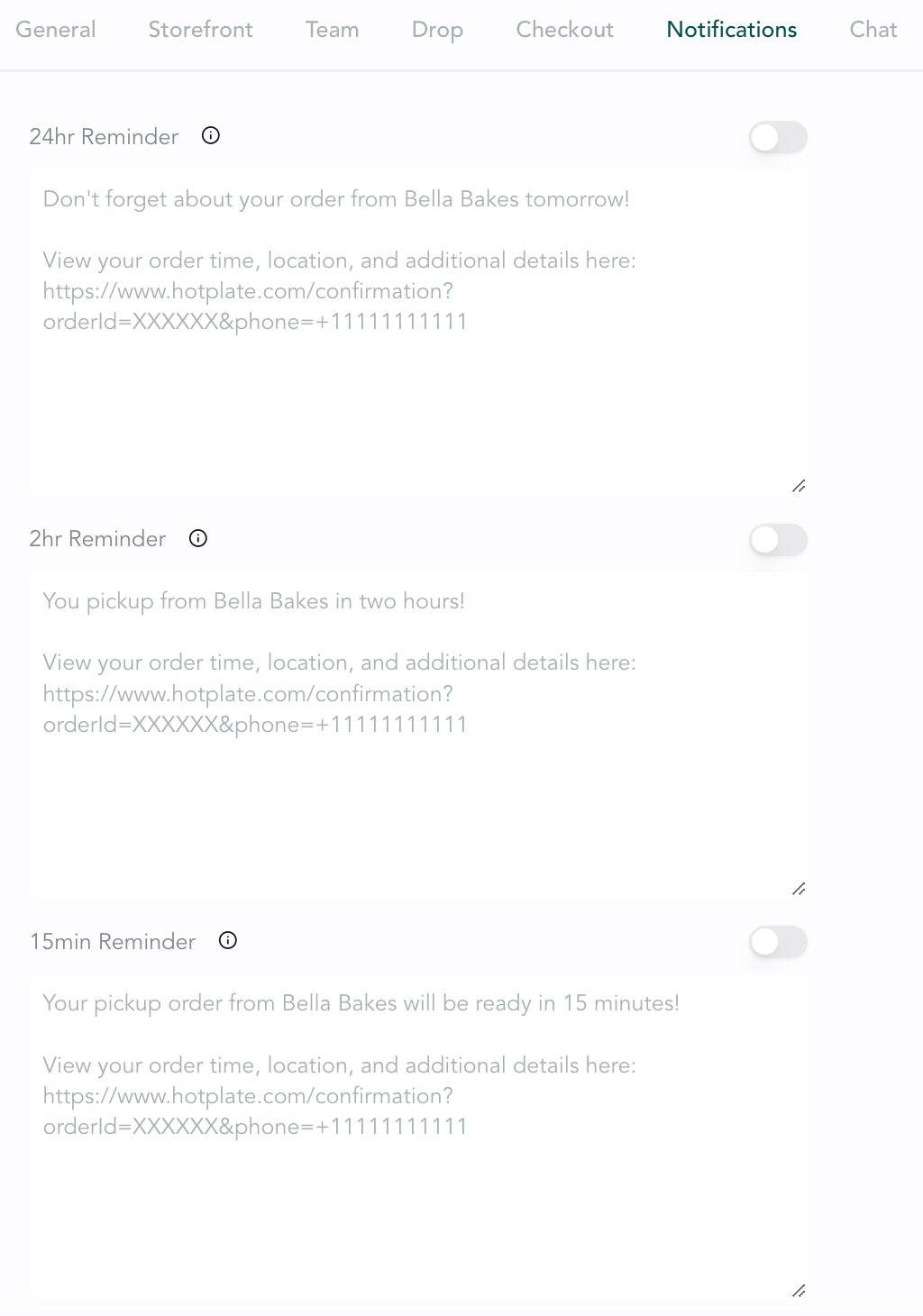Select the Notifications tab
Viewport: 923px width, 1316px height.
click(x=731, y=30)
